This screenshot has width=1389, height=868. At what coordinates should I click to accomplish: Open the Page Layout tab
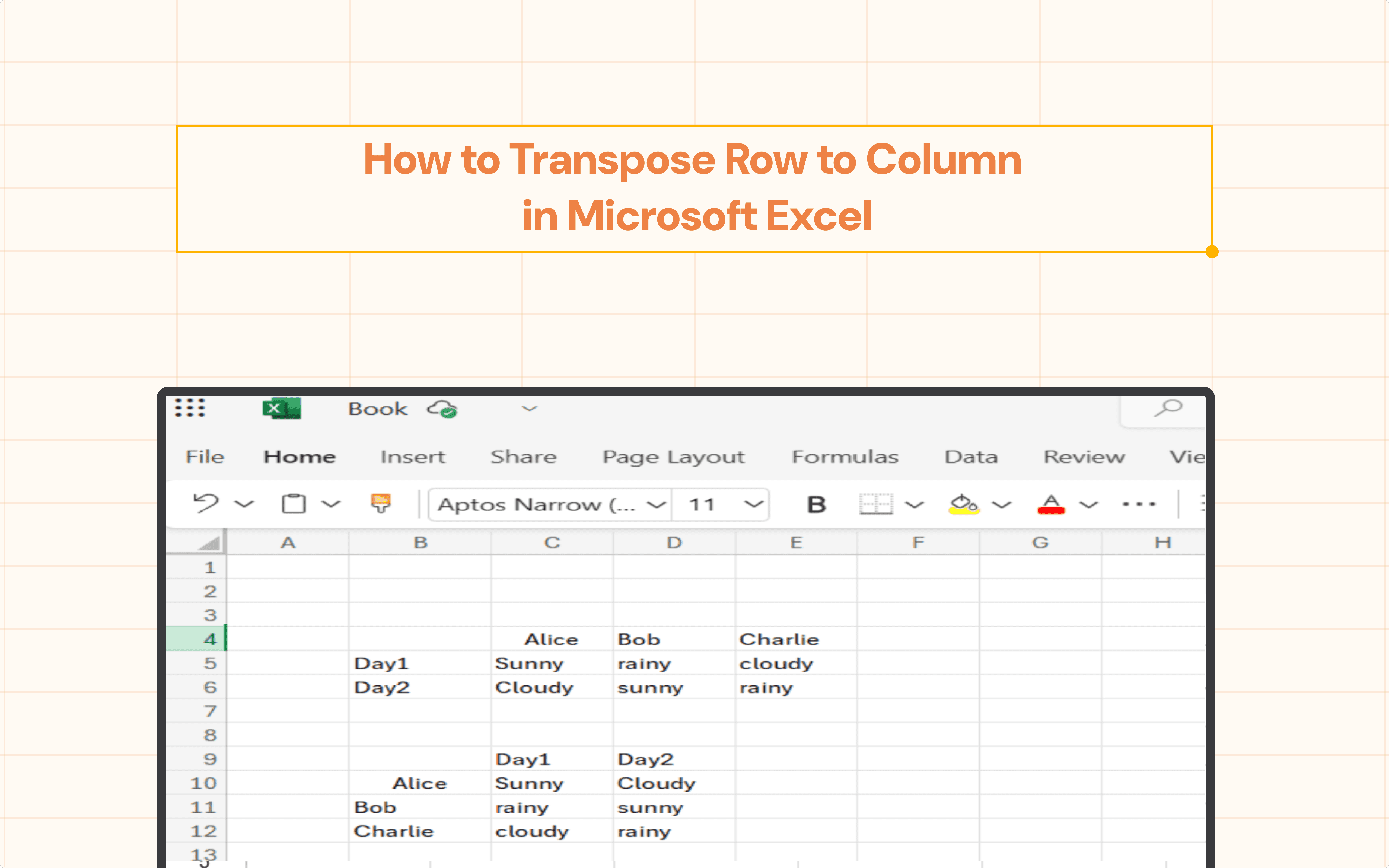click(673, 458)
